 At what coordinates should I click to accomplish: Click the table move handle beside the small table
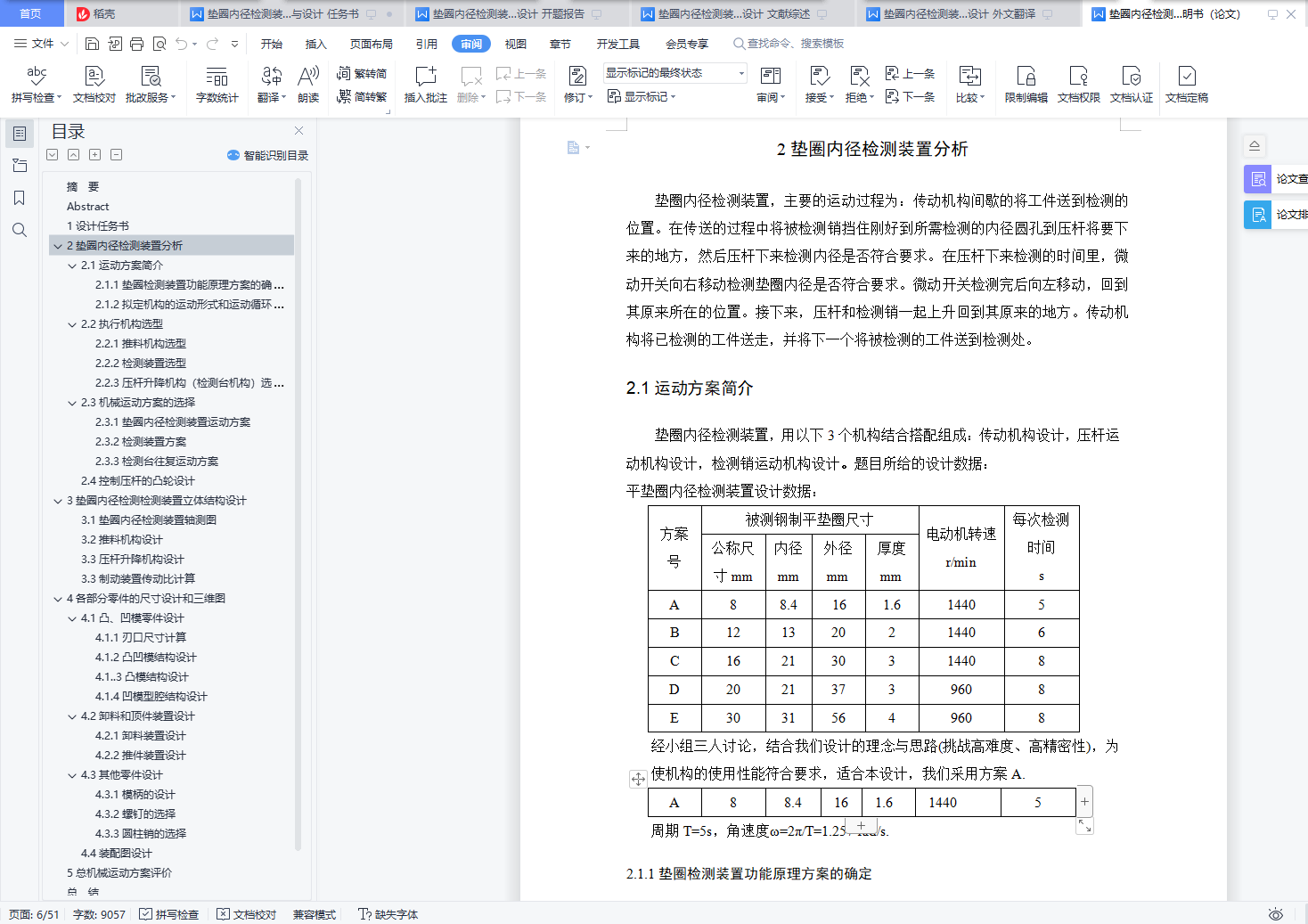click(638, 779)
